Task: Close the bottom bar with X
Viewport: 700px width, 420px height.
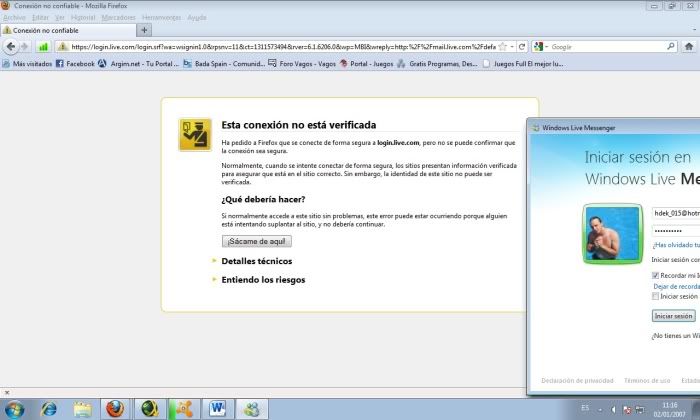Action: click(7, 392)
